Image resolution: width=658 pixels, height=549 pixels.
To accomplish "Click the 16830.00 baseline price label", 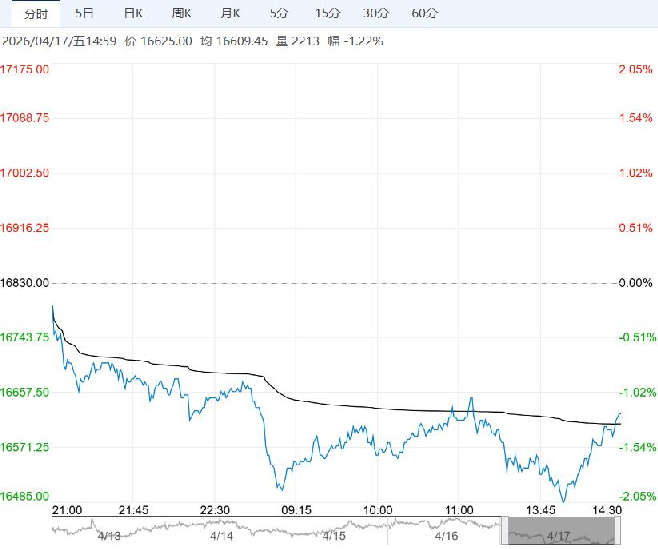I will coord(25,283).
